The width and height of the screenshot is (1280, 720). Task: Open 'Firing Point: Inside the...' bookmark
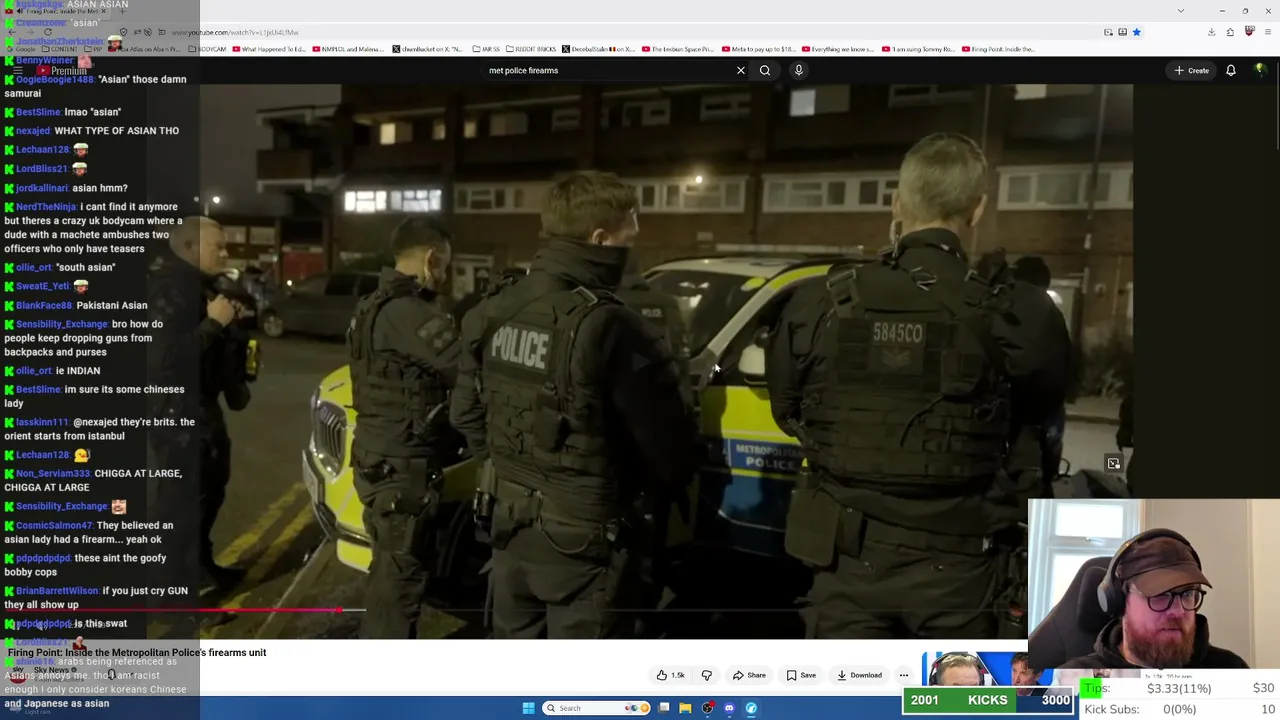pyautogui.click(x=1000, y=49)
